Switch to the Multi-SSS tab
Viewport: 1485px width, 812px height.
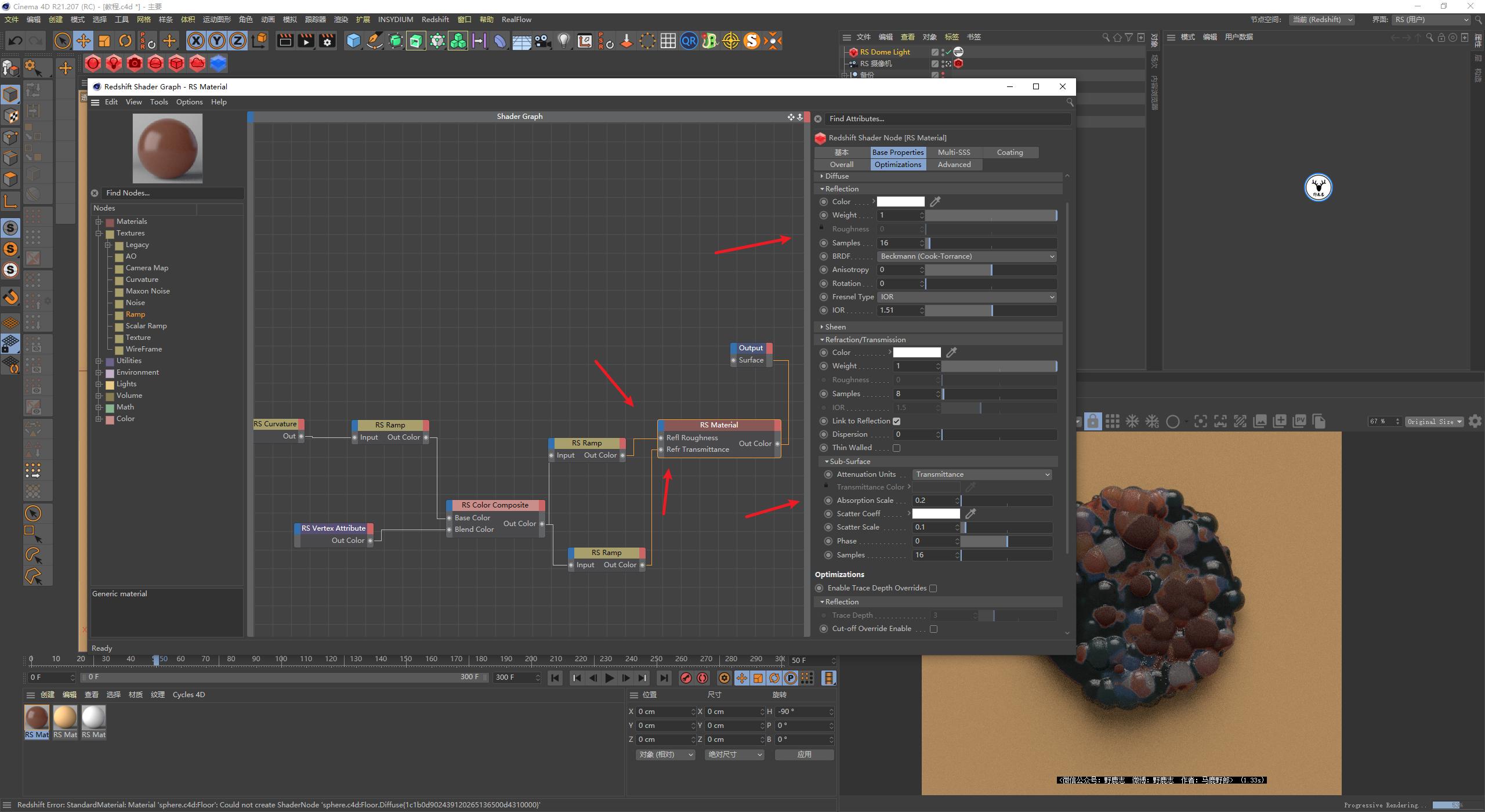coord(954,153)
